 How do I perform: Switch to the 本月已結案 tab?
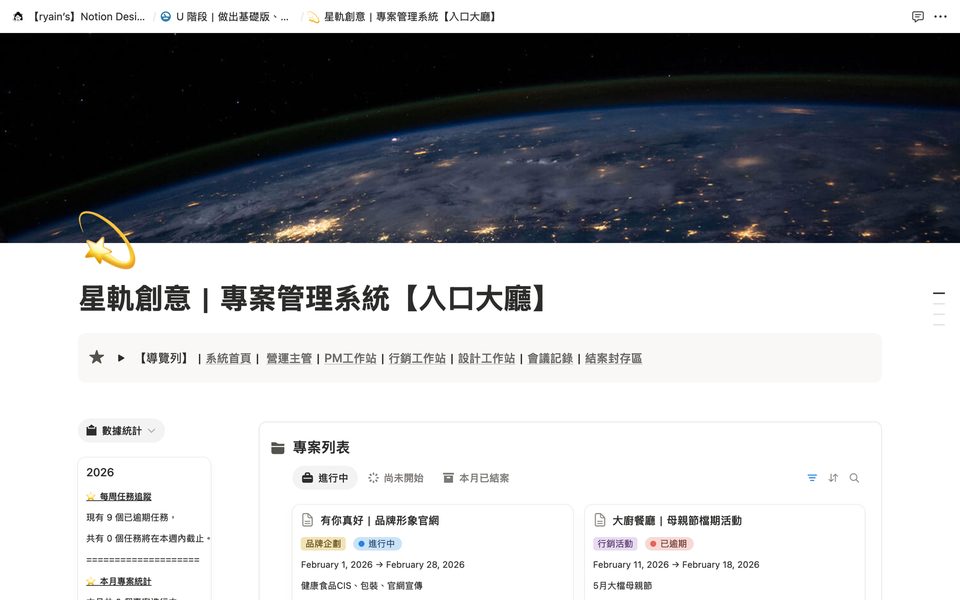(476, 478)
